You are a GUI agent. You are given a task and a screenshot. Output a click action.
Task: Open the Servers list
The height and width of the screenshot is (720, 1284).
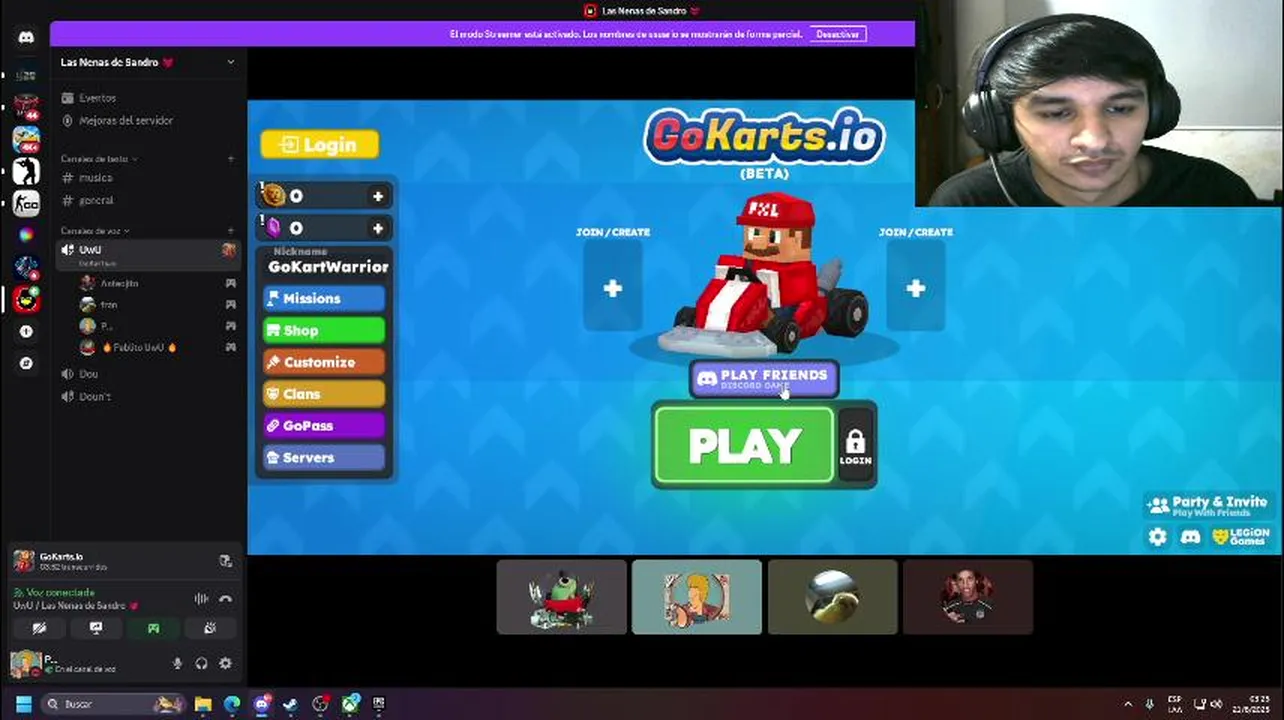point(324,457)
